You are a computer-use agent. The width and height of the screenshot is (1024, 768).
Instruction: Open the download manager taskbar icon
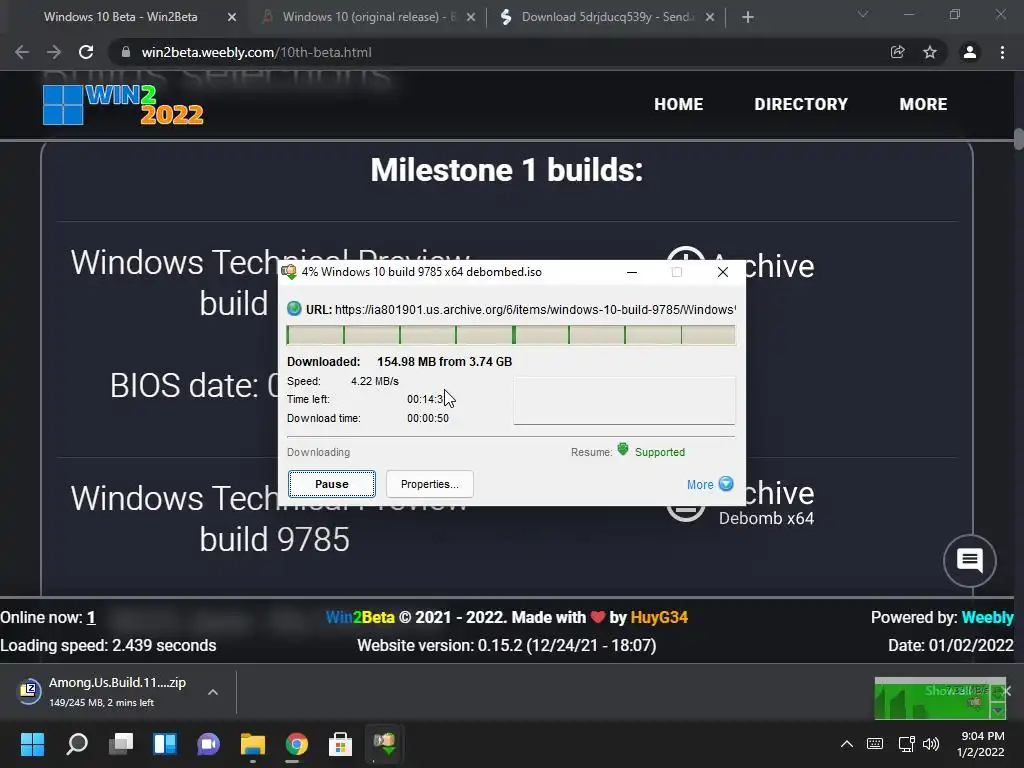pyautogui.click(x=384, y=744)
